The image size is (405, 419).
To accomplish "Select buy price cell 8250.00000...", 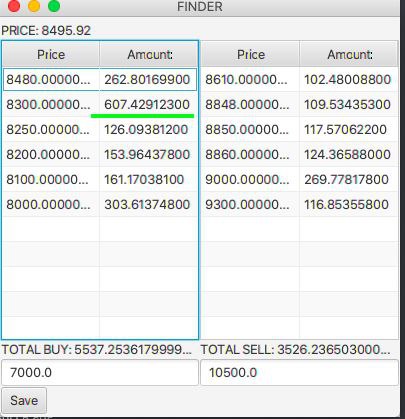I will (51, 129).
